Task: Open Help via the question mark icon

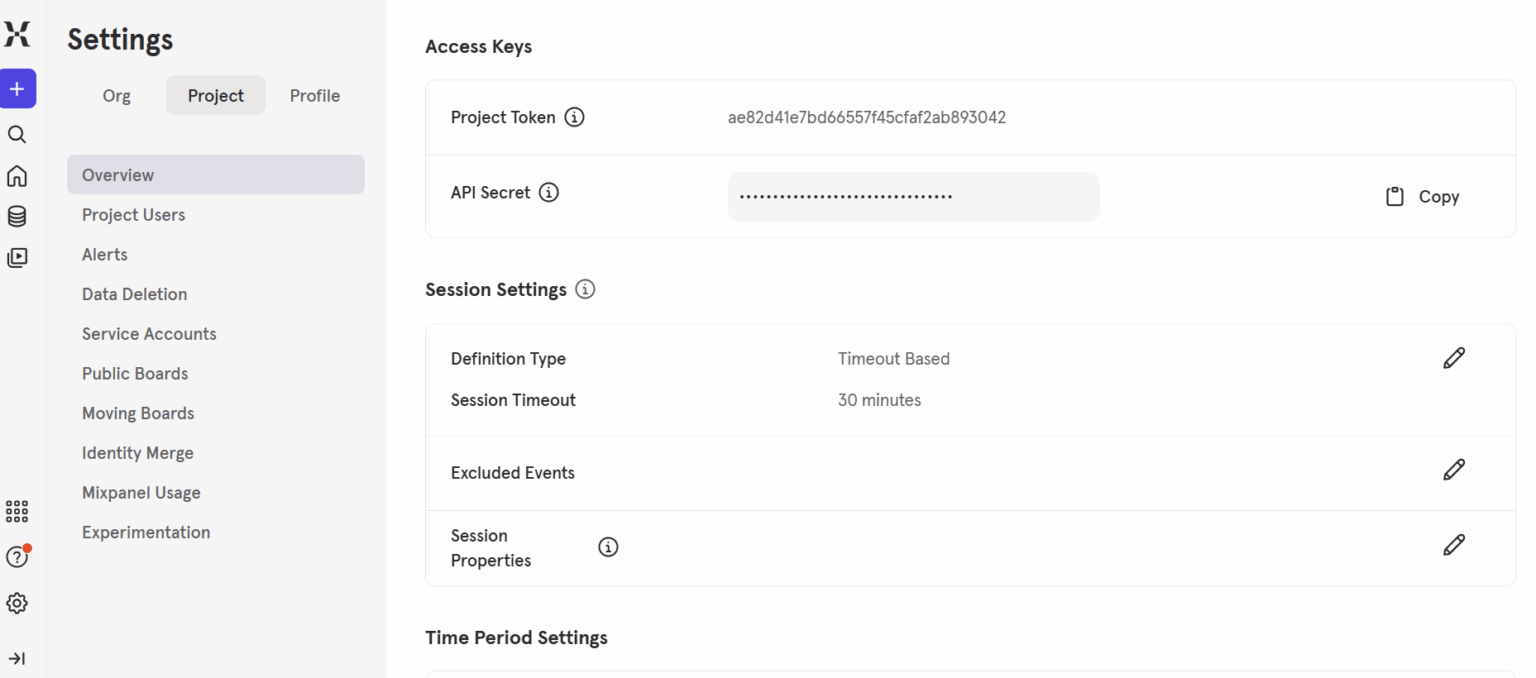Action: 17,557
